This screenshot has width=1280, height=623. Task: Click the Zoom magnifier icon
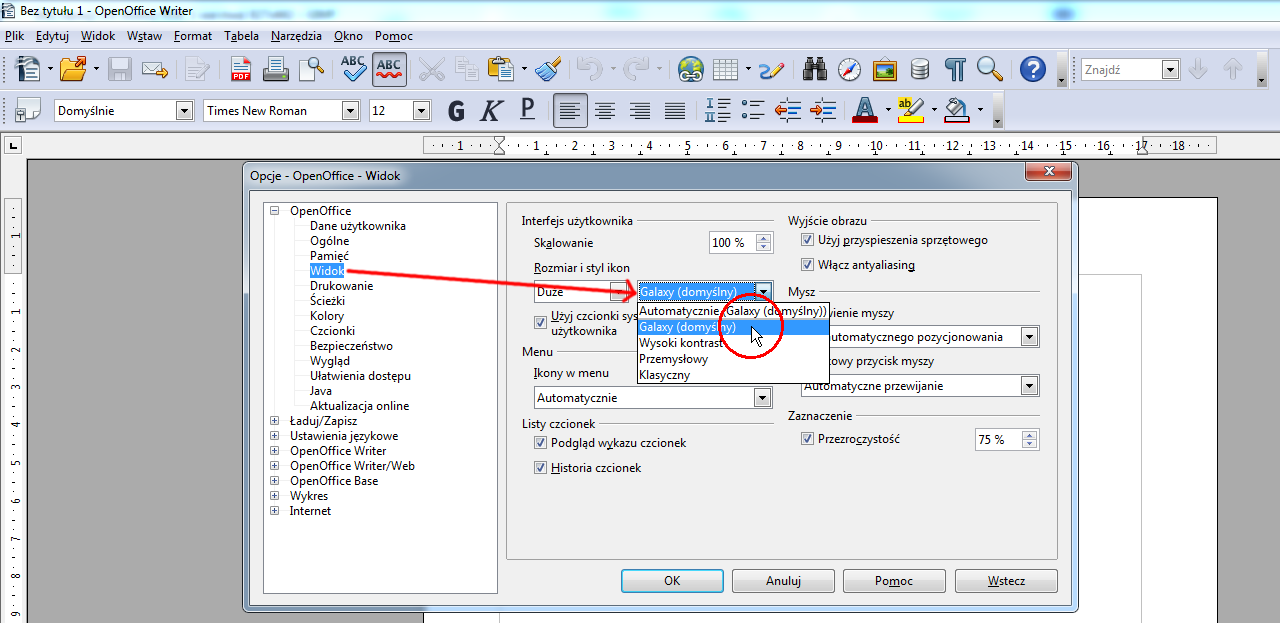990,69
